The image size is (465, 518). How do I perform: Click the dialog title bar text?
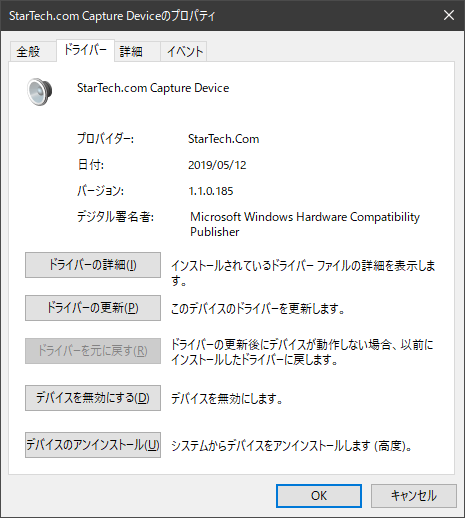coord(112,16)
